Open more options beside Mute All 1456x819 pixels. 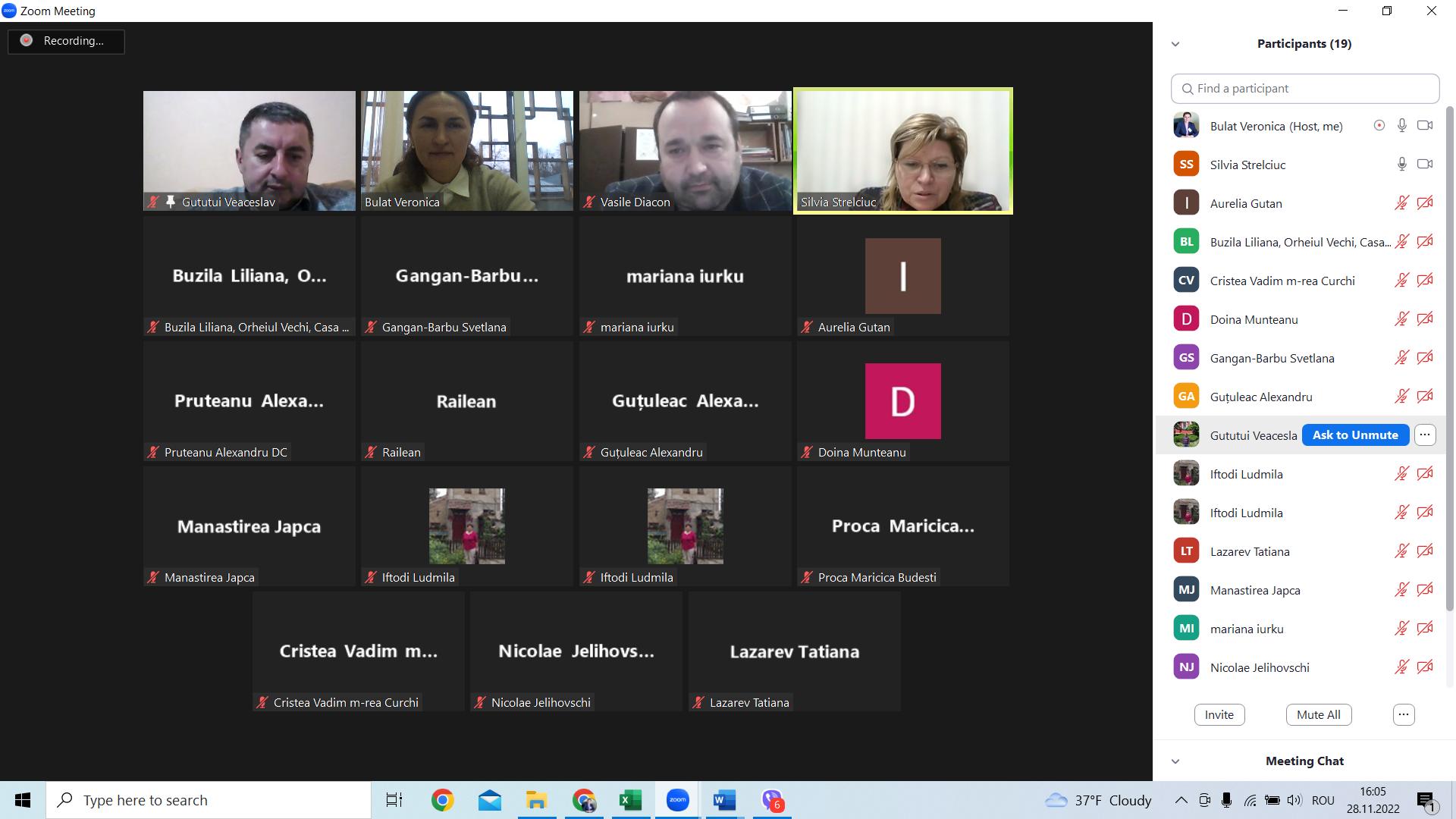pyautogui.click(x=1403, y=714)
